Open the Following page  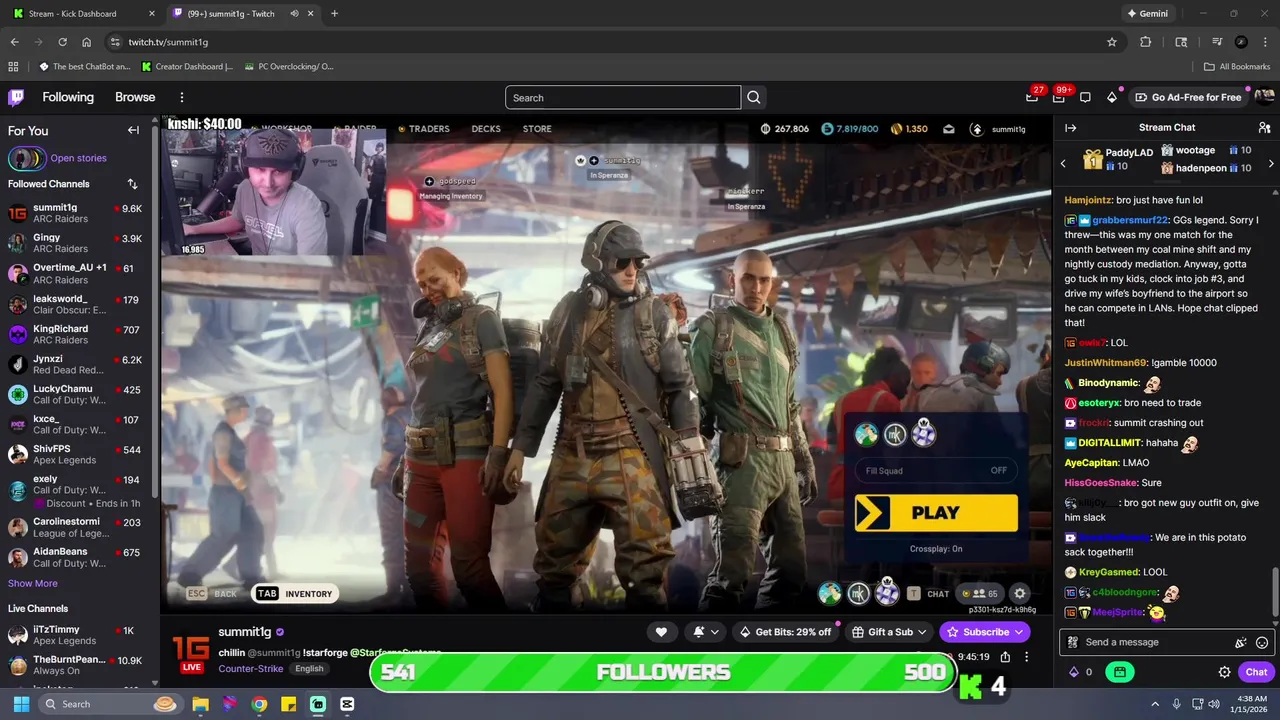(68, 97)
